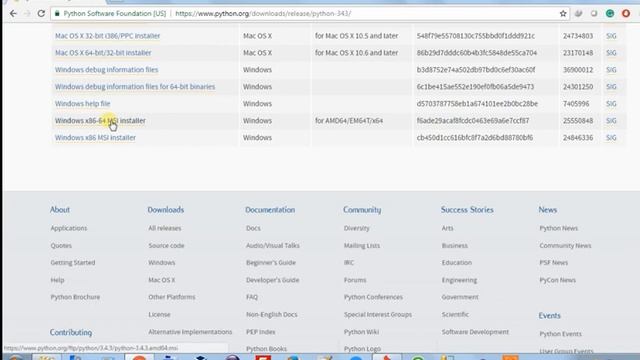640x360 pixels.
Task: Open the Community footer heading
Action: pyautogui.click(x=362, y=210)
